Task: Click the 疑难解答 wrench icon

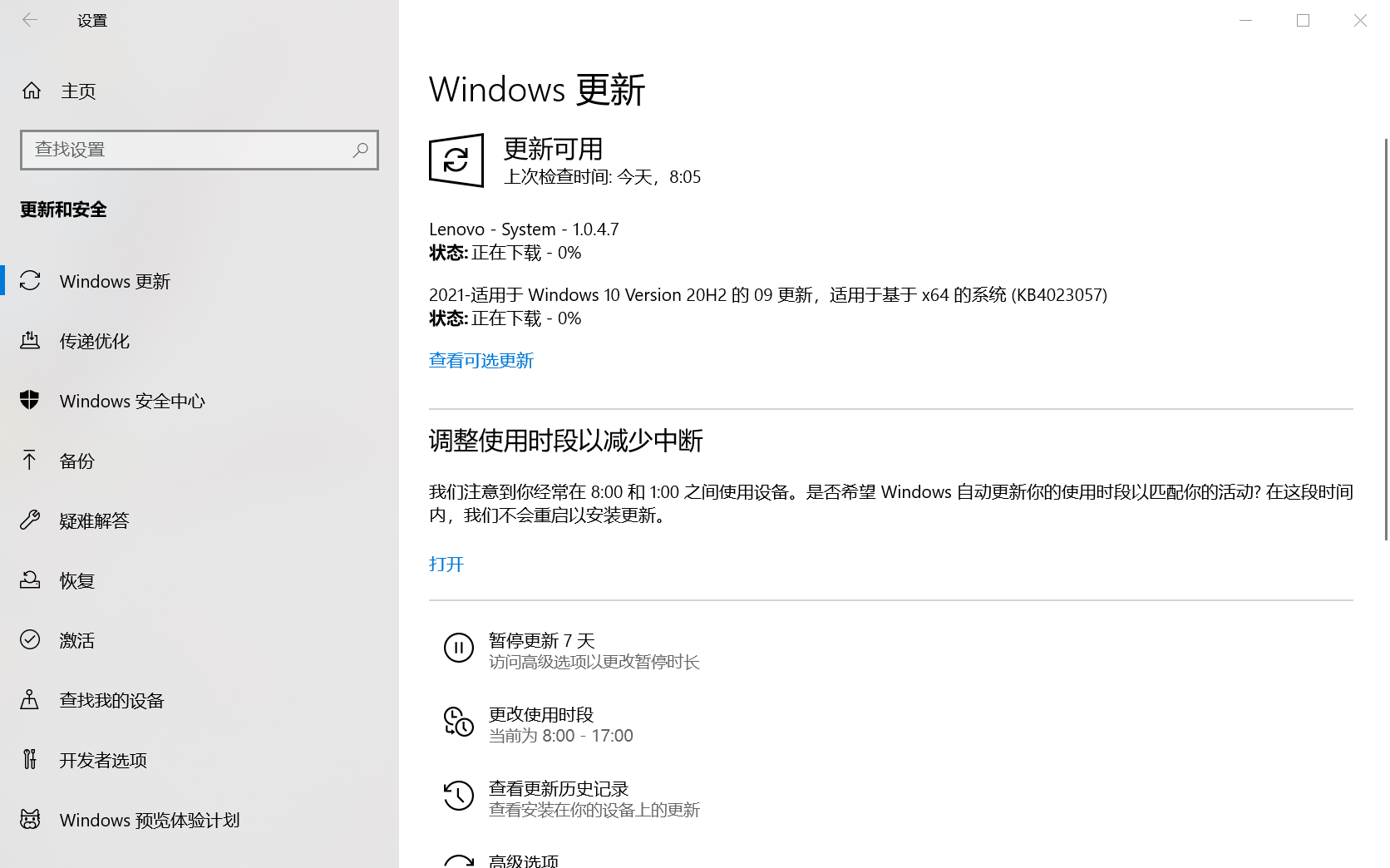Action: click(30, 520)
